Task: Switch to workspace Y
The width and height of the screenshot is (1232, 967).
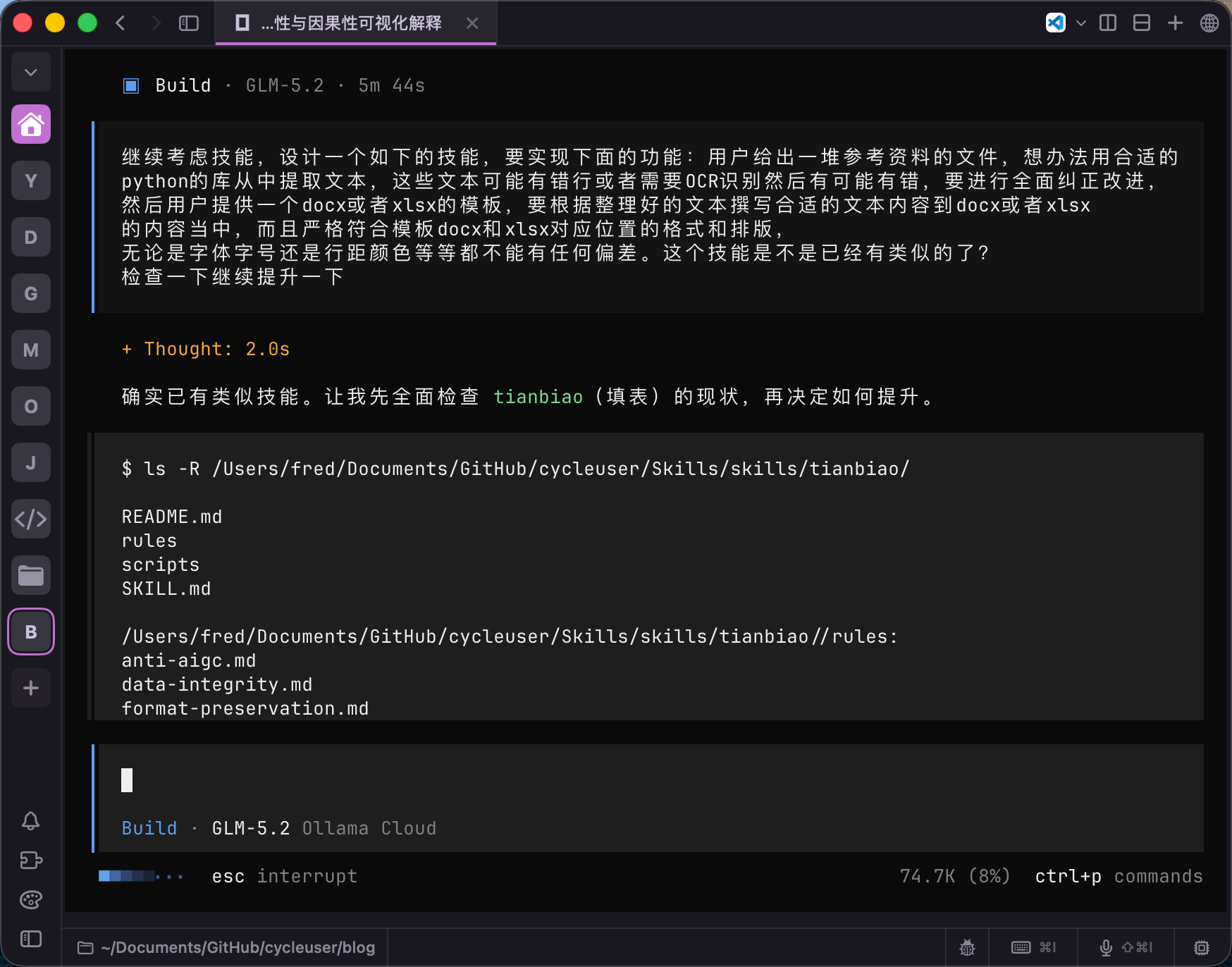Action: click(31, 180)
